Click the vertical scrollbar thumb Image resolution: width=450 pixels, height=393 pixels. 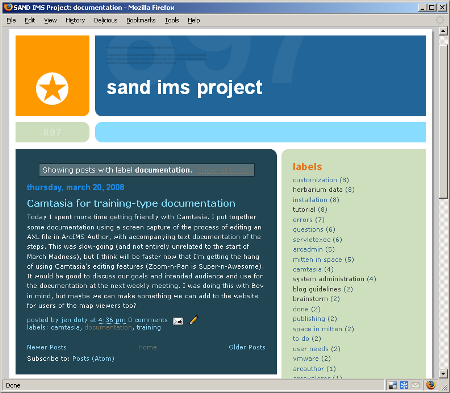(443, 122)
